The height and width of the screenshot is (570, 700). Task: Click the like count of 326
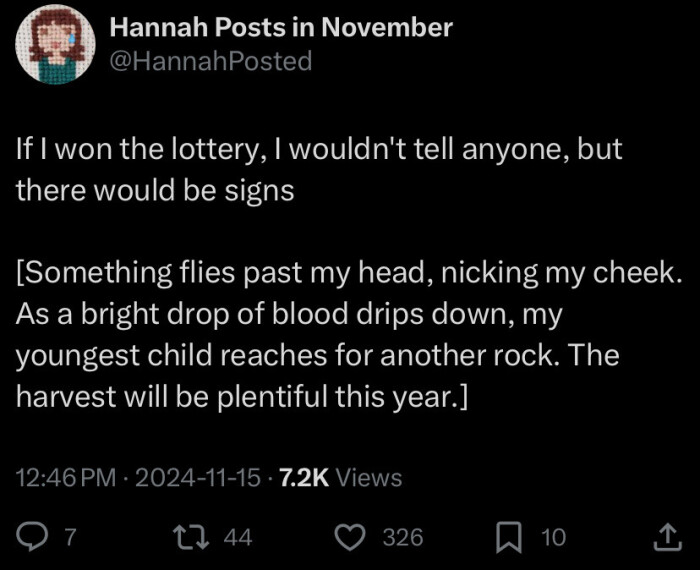click(x=403, y=538)
